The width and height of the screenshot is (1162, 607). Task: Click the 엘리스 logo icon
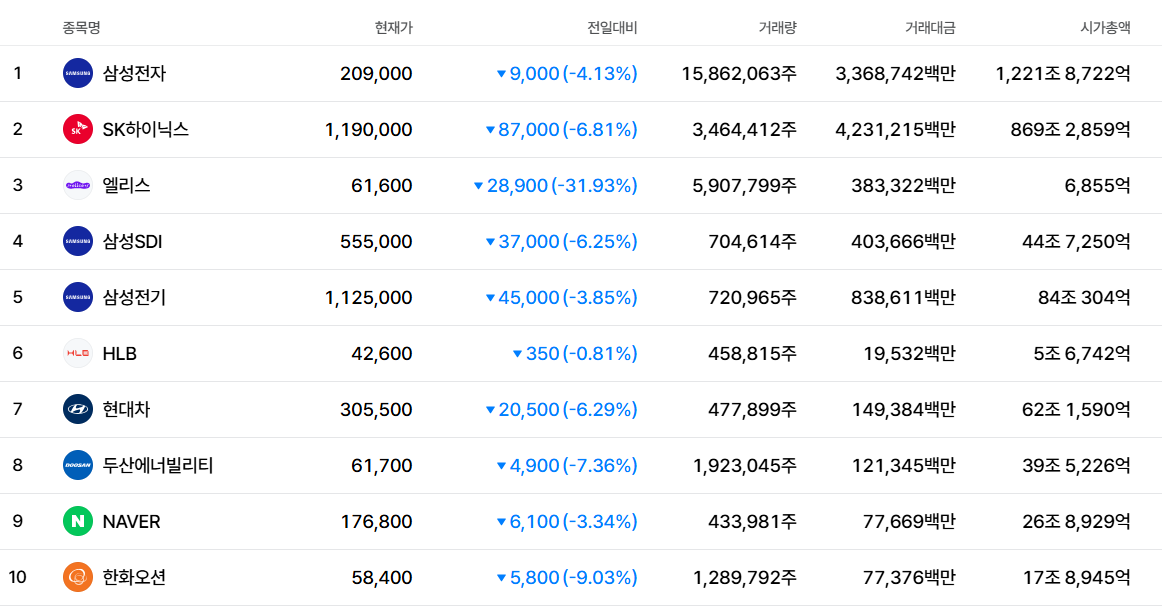(x=78, y=185)
